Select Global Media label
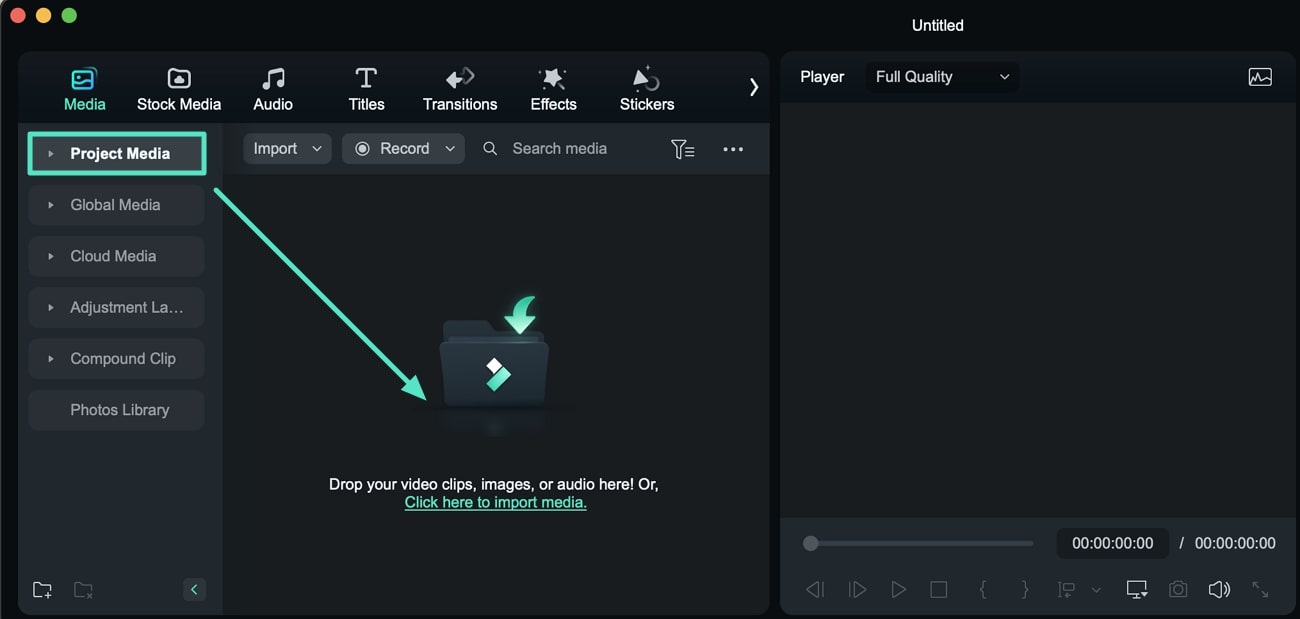This screenshot has width=1300, height=619. [115, 205]
